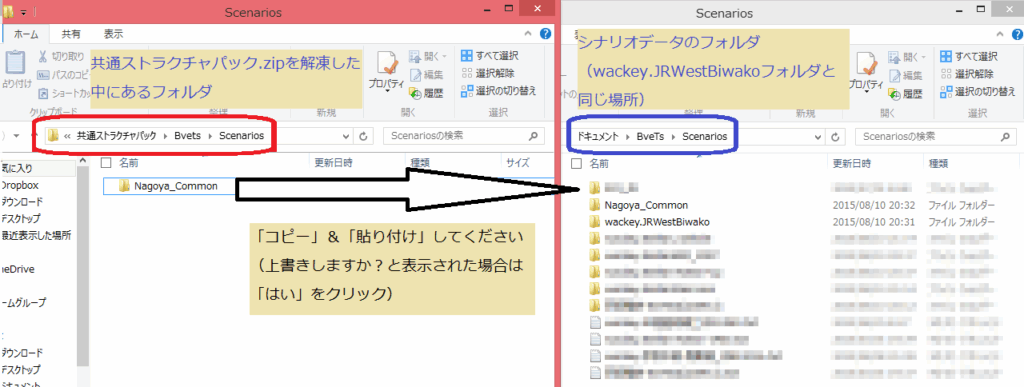Sort by 更新日時 column in left window
The width and height of the screenshot is (1024, 387).
[x=335, y=163]
